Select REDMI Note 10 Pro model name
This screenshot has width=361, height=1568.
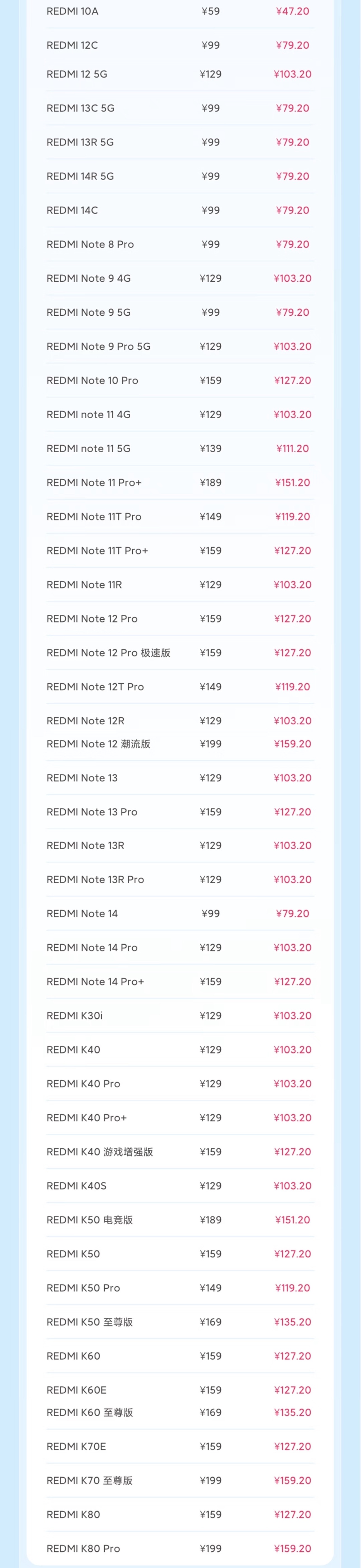click(92, 380)
